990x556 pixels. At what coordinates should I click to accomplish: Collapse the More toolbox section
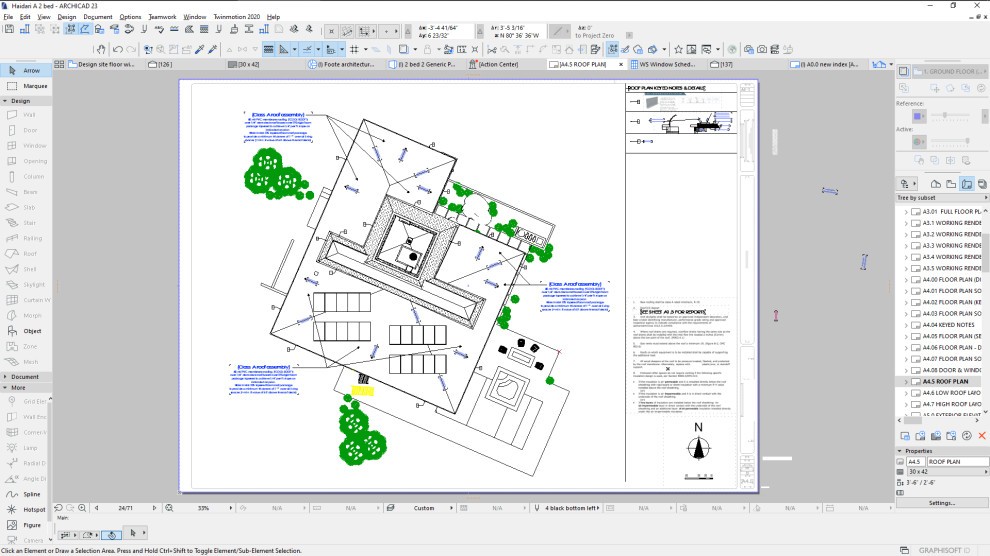pyautogui.click(x=5, y=387)
